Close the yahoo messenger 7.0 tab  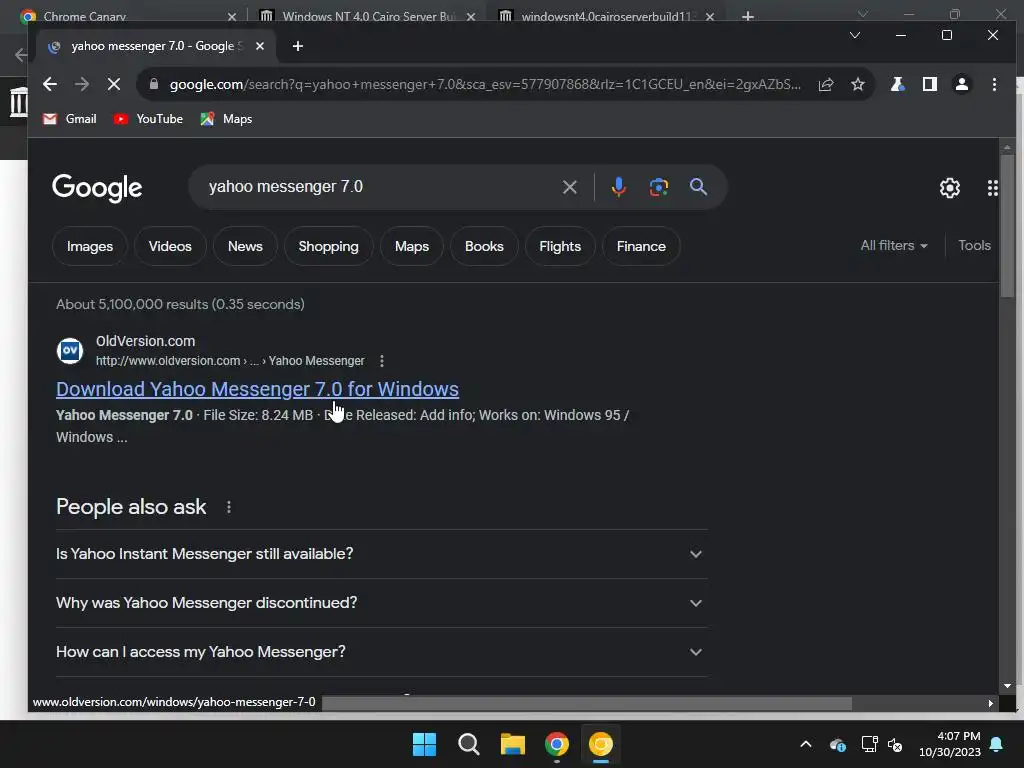tap(260, 46)
